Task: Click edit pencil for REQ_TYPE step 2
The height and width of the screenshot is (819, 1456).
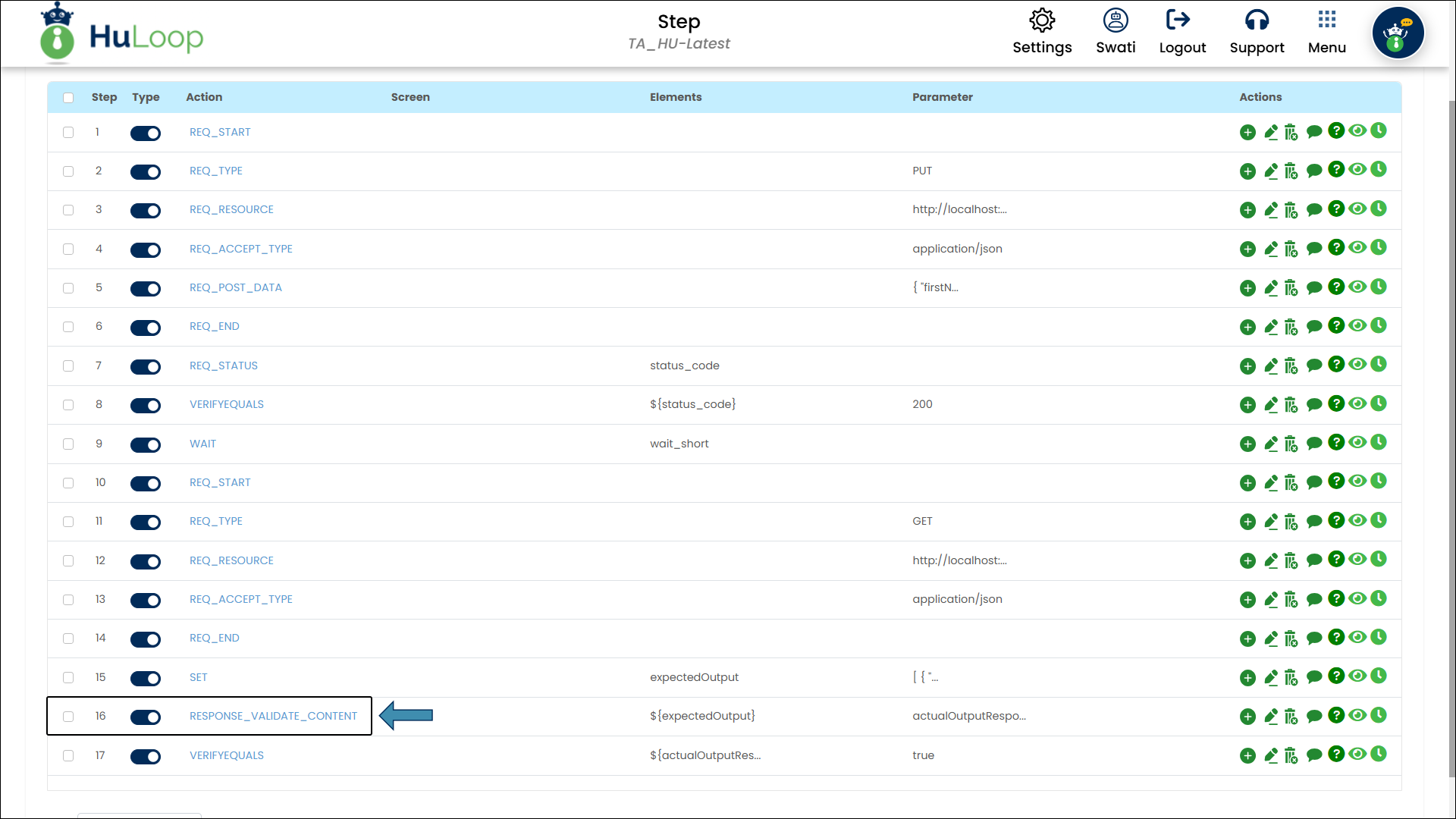Action: pos(1271,171)
